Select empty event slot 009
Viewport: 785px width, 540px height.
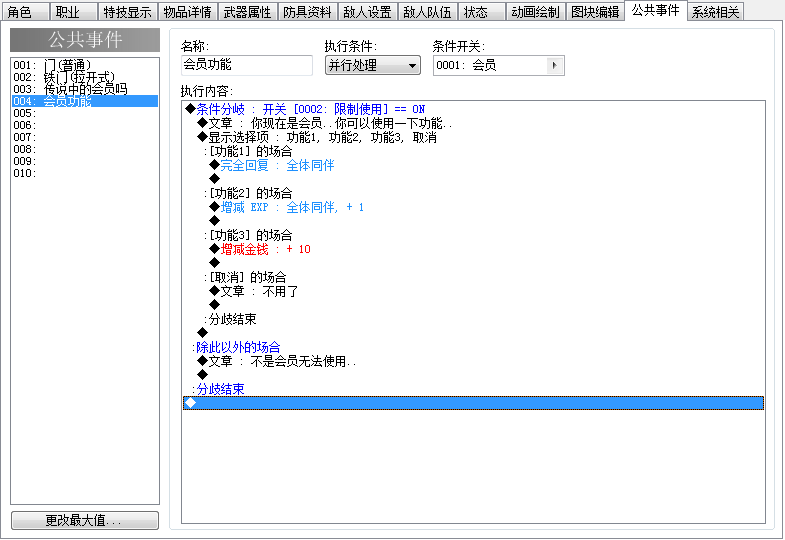[85, 161]
